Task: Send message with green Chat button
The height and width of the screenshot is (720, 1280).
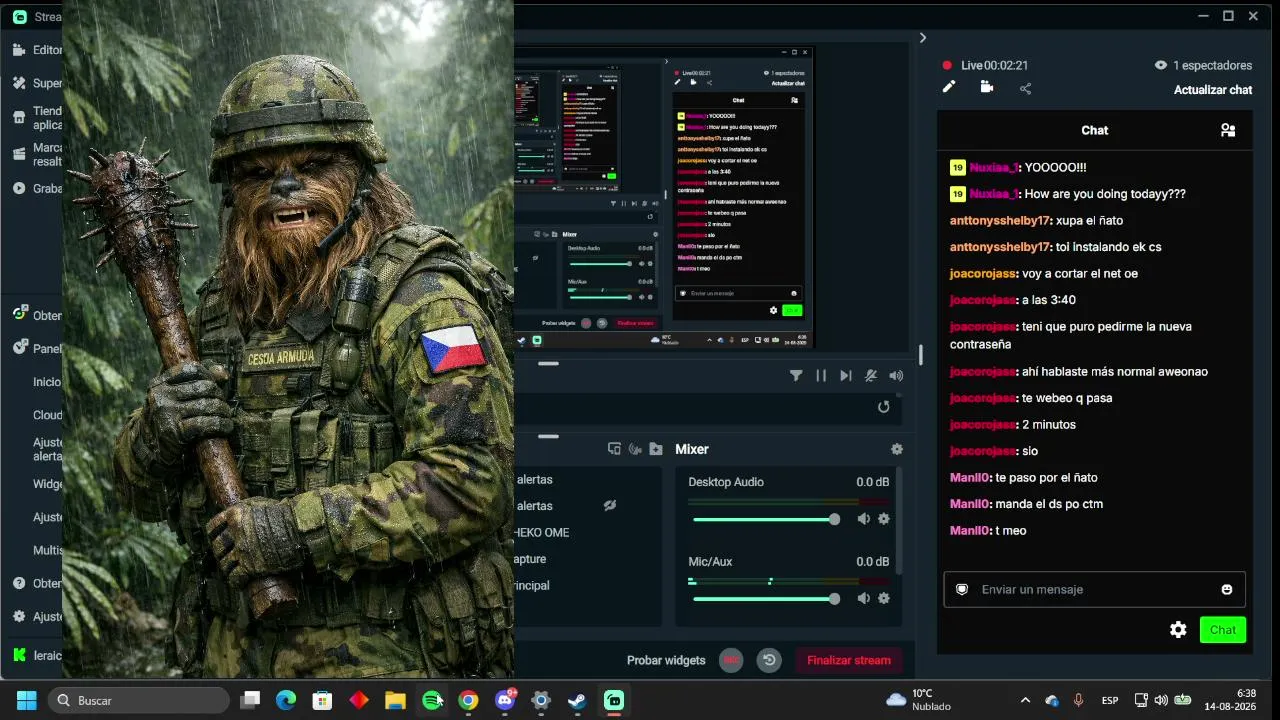Action: pos(1223,630)
